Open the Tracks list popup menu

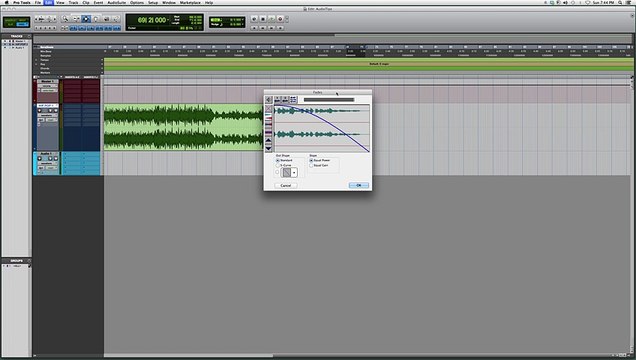click(29, 36)
